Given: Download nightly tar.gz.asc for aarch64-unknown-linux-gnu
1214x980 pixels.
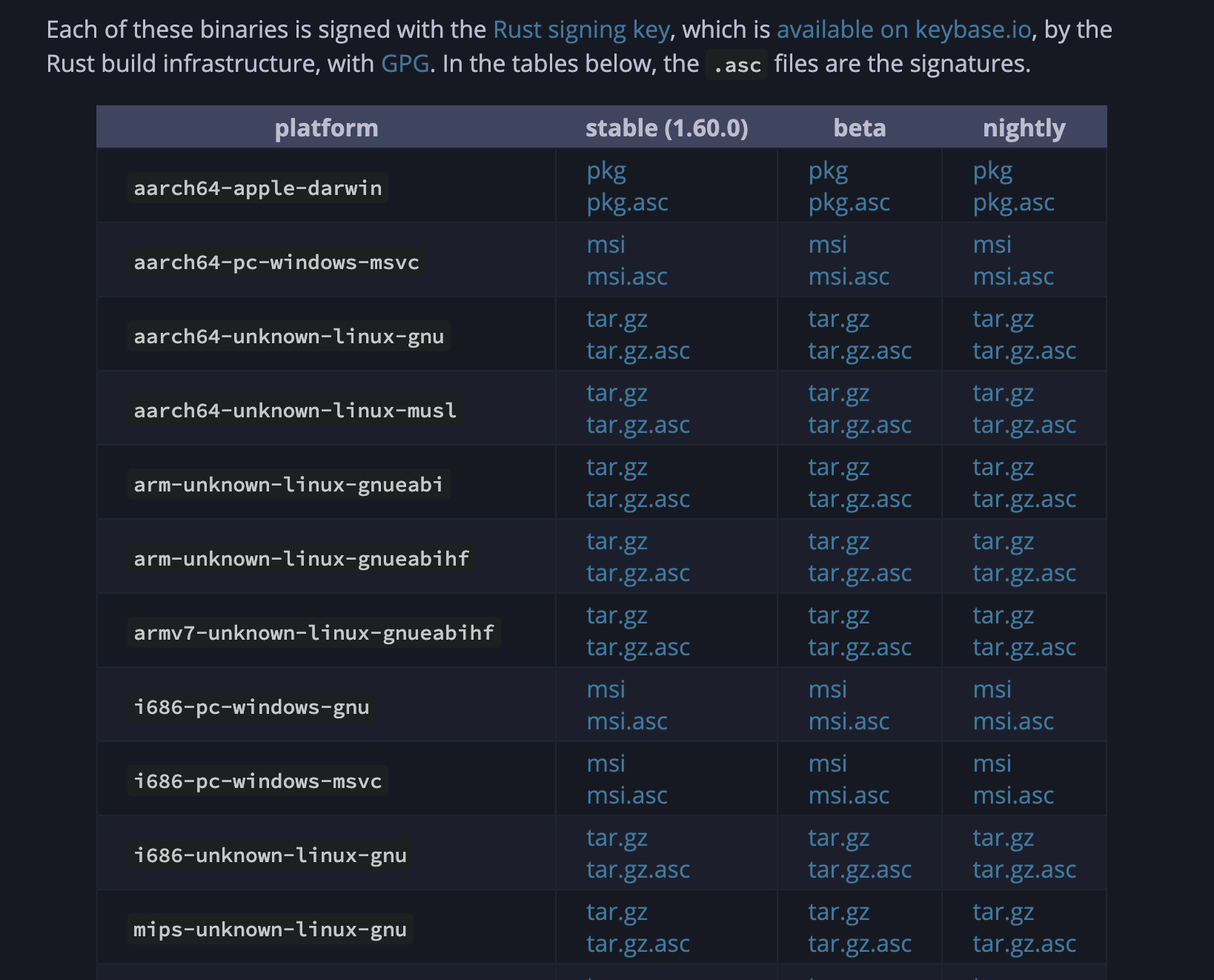Looking at the screenshot, I should tap(1024, 351).
